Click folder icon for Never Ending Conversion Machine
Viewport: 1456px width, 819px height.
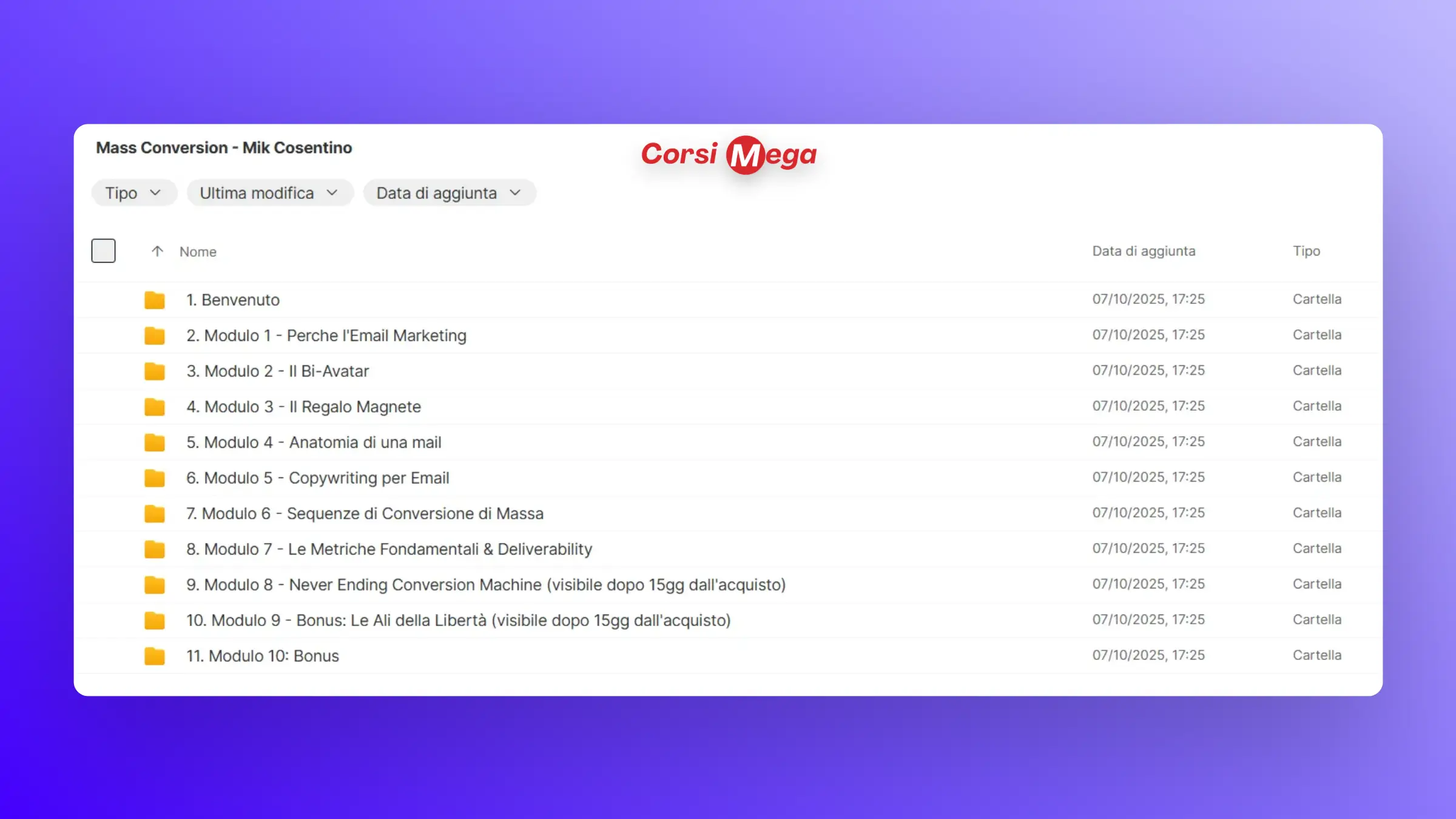click(x=155, y=585)
